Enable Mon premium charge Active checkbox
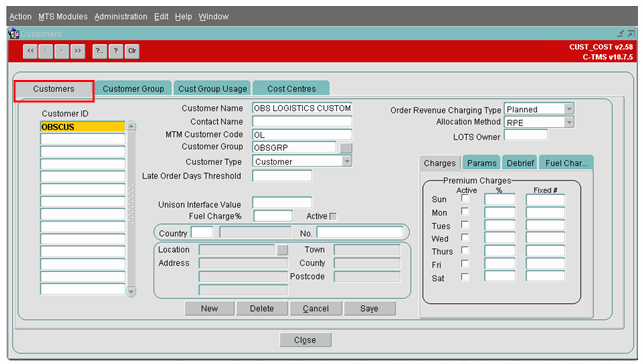 pos(465,212)
